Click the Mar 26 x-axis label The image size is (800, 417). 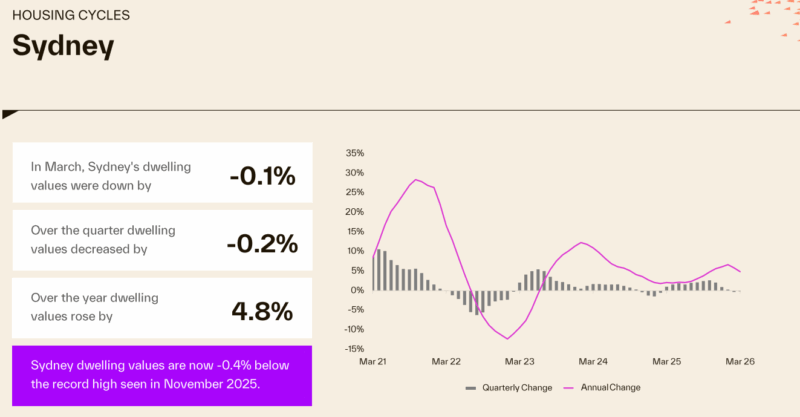[x=740, y=361]
